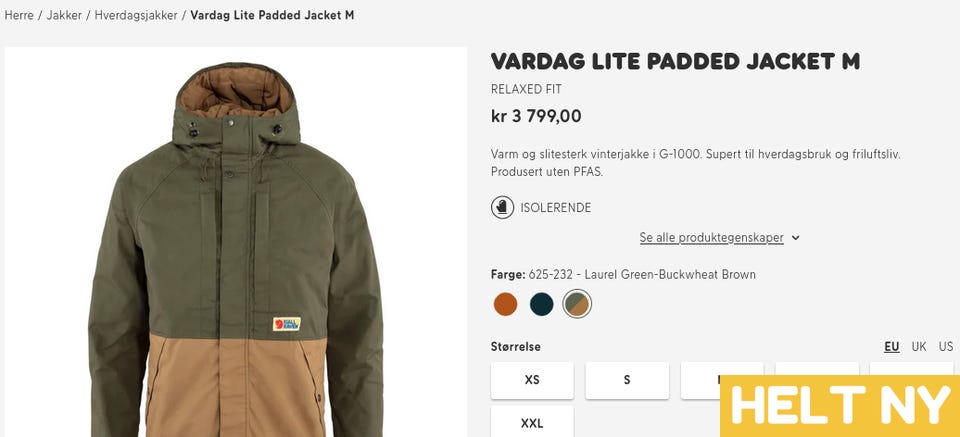
Task: Expand the chevron beside Se alle produktegenskaper
Action: [795, 238]
